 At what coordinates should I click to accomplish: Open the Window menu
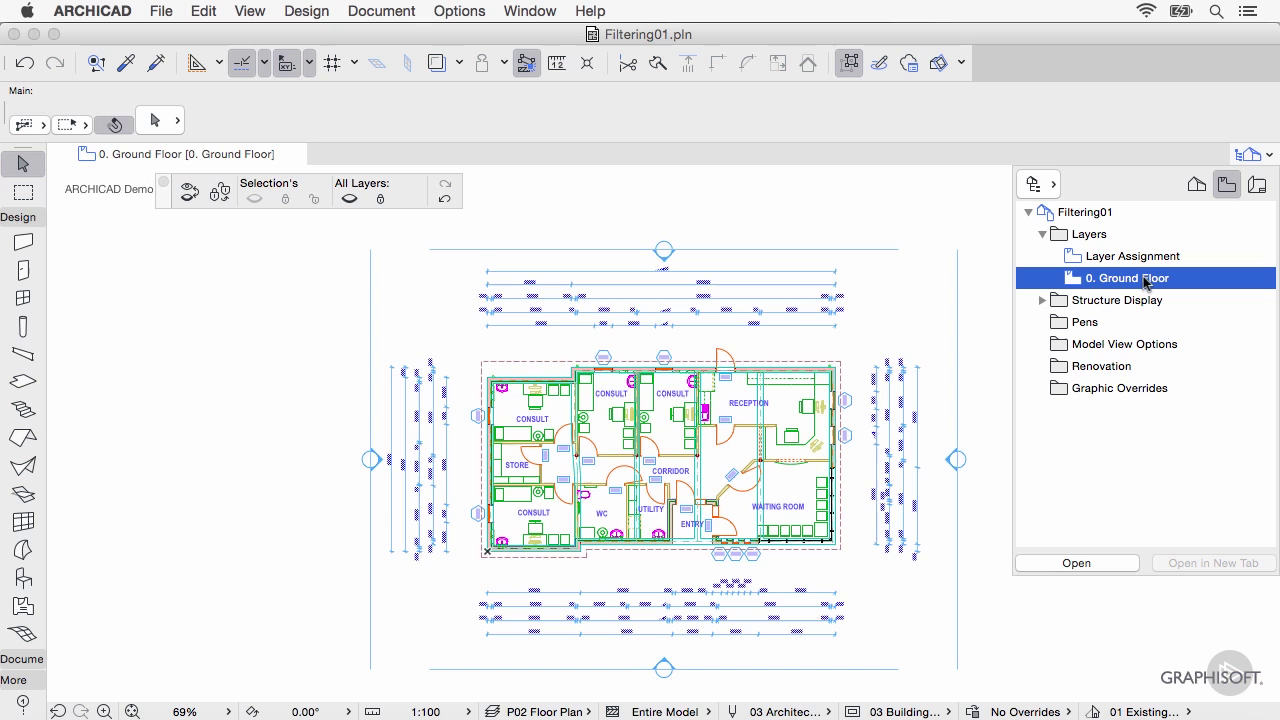529,11
